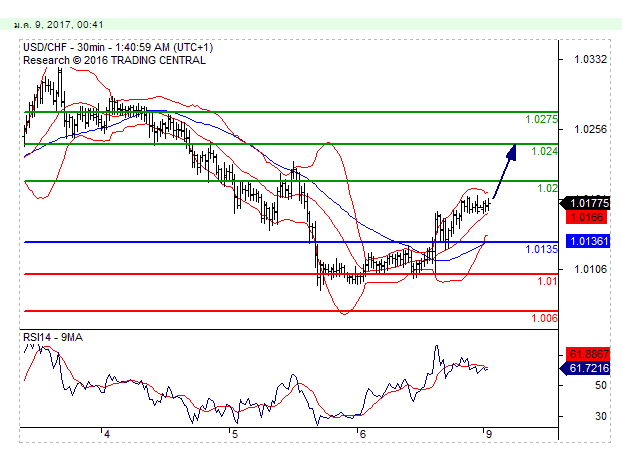Viewport: 622px width, 459px height.
Task: Click the 1.0256 price axis value
Action: coord(590,129)
